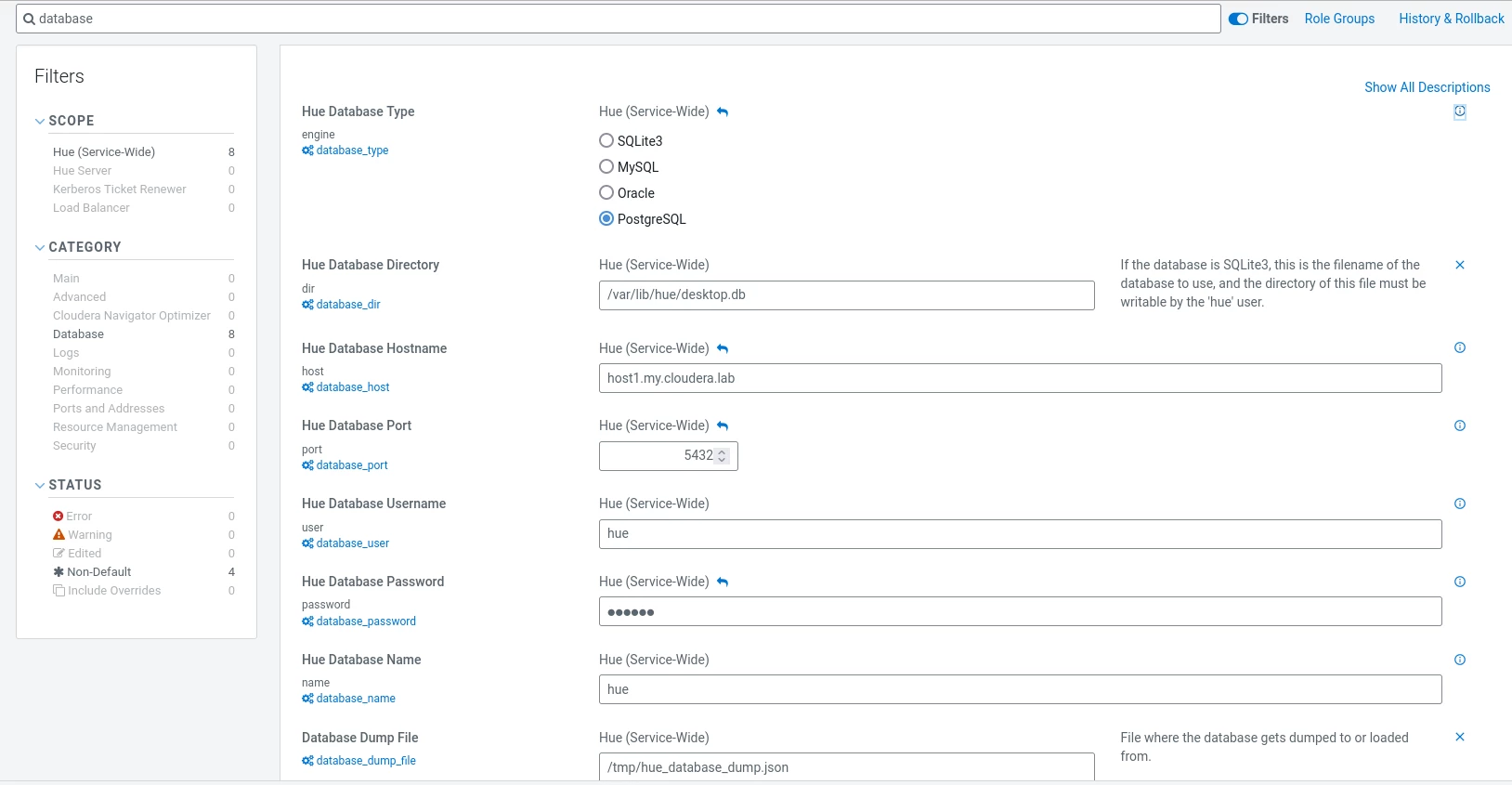Collapse the STATUS filter section
Viewport: 1512px width, 785px height.
coord(40,485)
